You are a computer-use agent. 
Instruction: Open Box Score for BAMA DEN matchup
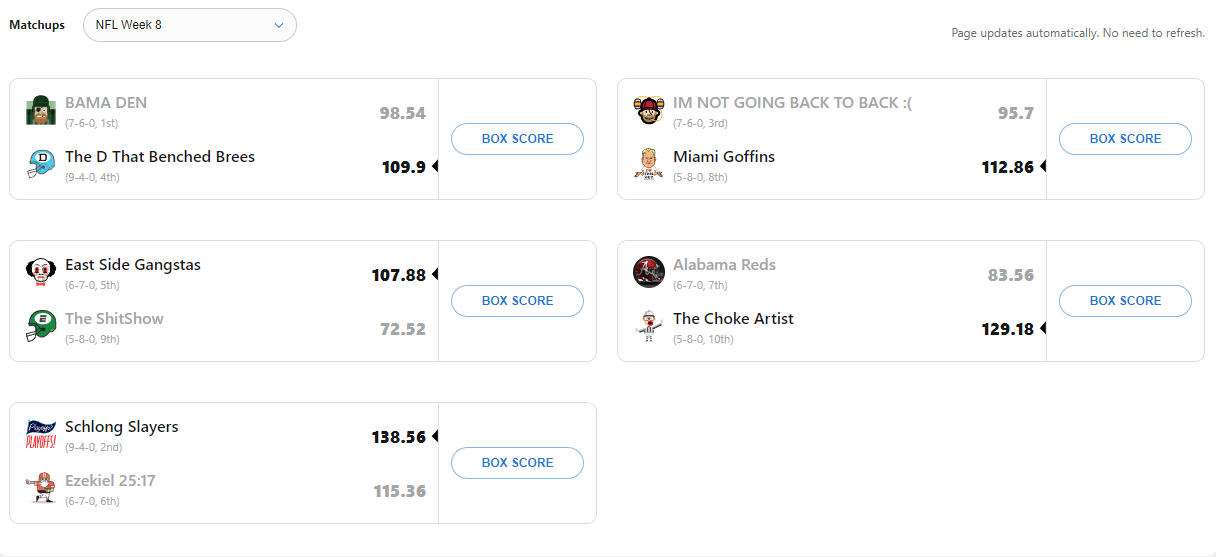point(517,139)
